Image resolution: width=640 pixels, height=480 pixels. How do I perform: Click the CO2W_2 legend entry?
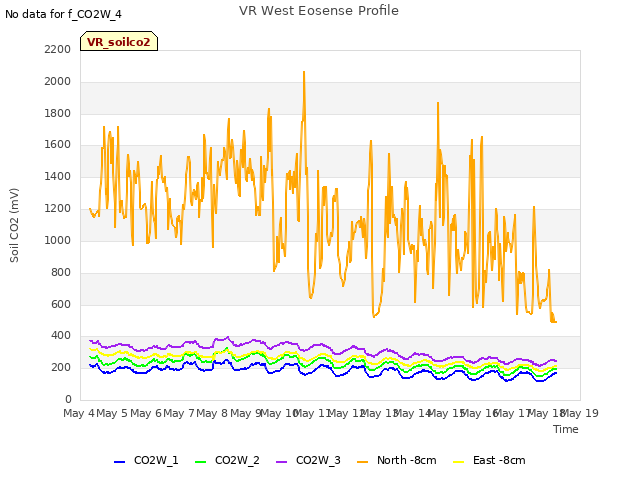point(227,461)
